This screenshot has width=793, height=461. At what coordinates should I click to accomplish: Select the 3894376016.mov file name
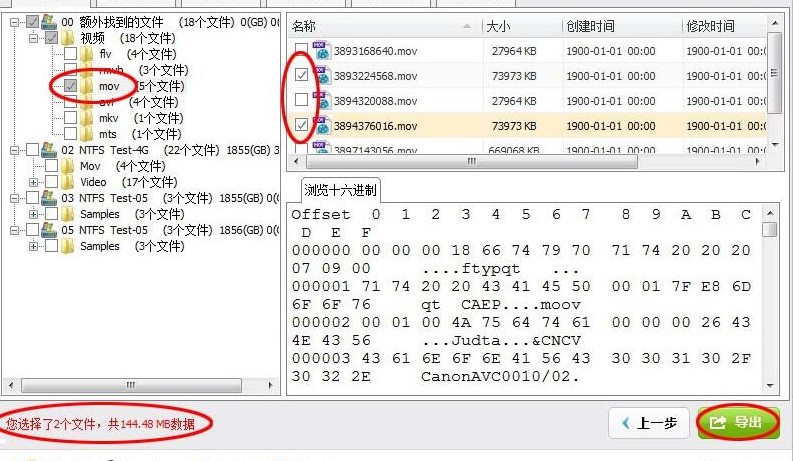pos(375,126)
